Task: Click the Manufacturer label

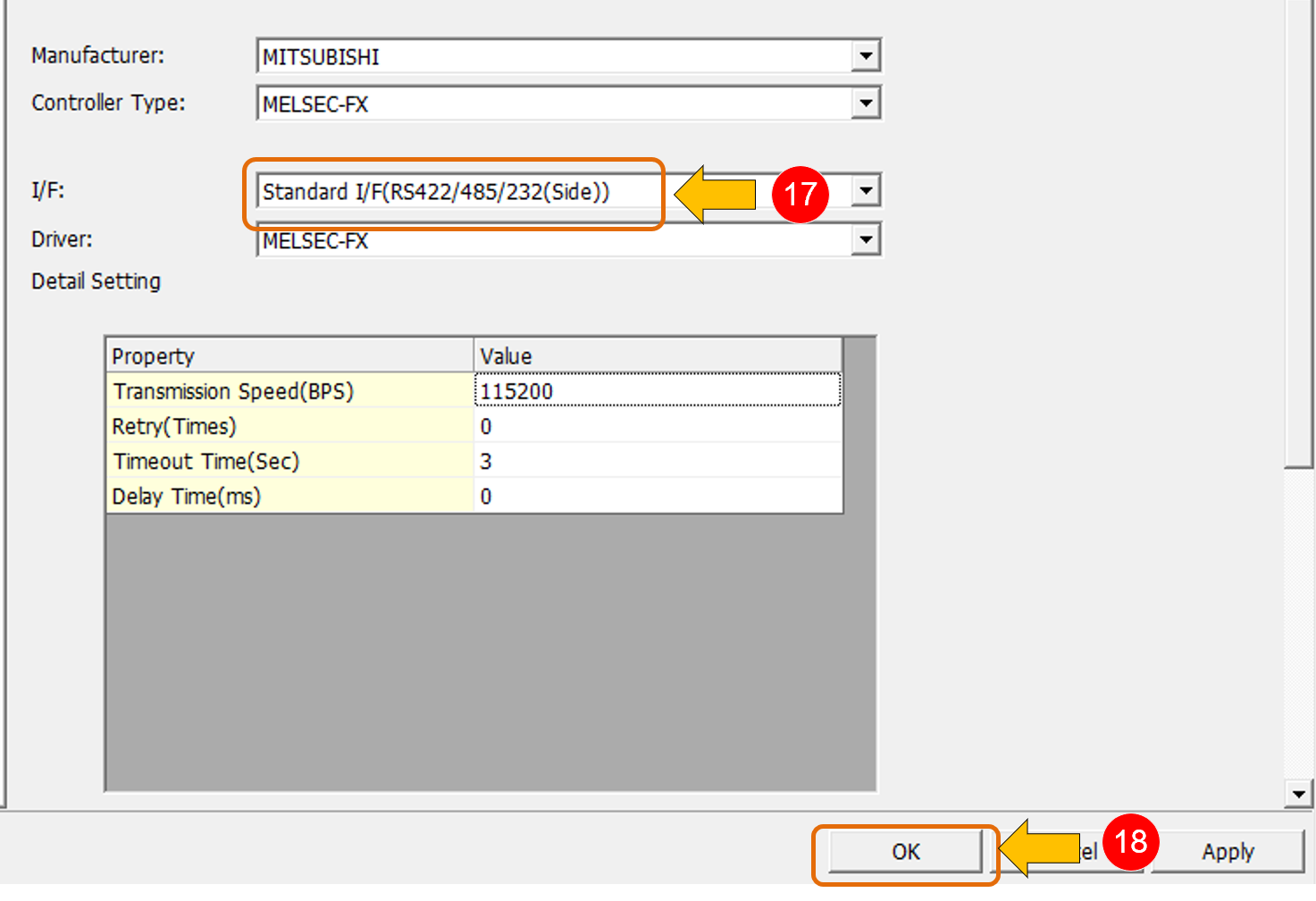Action: pos(98,55)
